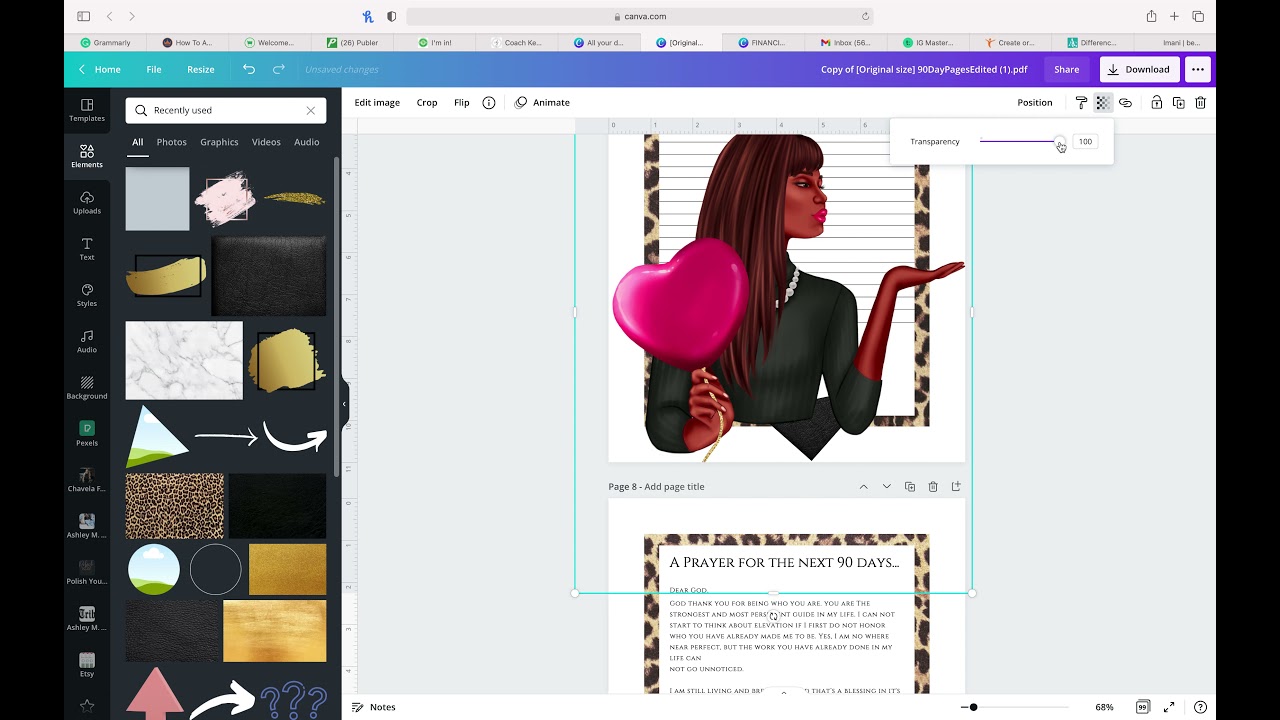This screenshot has height=720, width=1280.
Task: Click the link icon in toolbar
Action: (x=1125, y=102)
